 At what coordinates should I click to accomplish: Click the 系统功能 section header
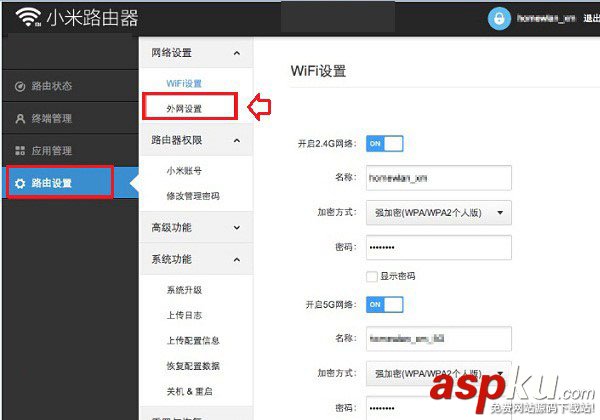pos(196,259)
